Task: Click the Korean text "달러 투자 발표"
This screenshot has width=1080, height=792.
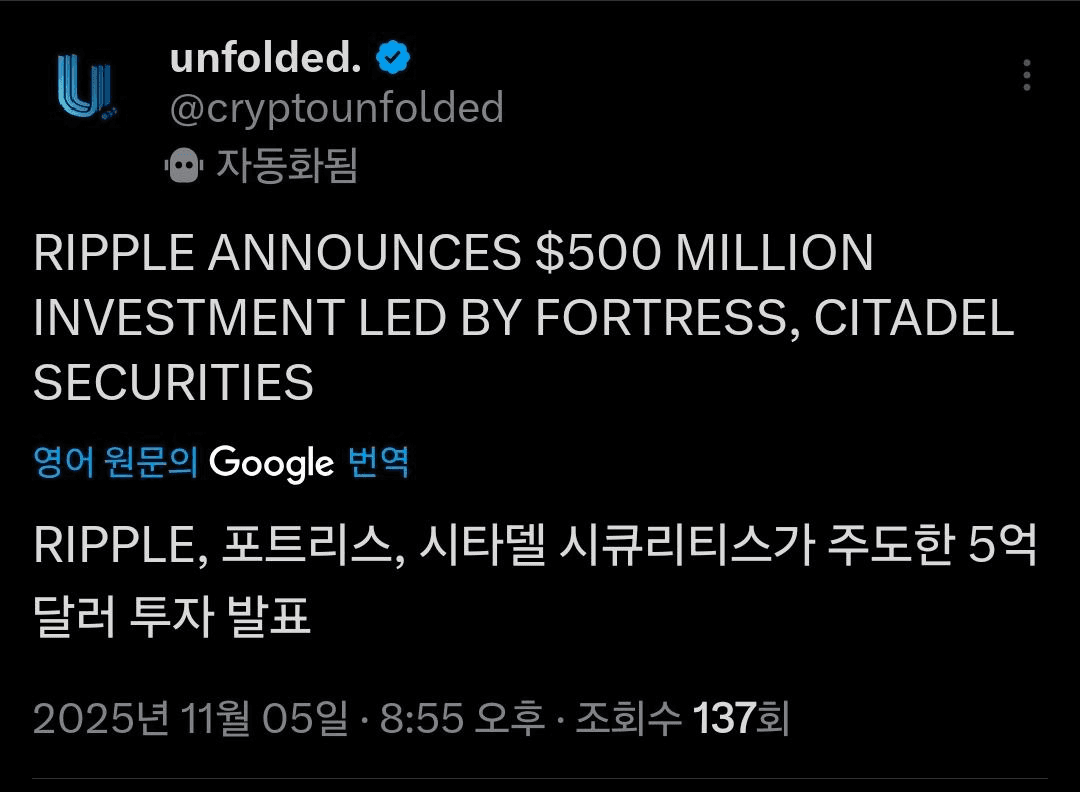Action: coord(172,617)
